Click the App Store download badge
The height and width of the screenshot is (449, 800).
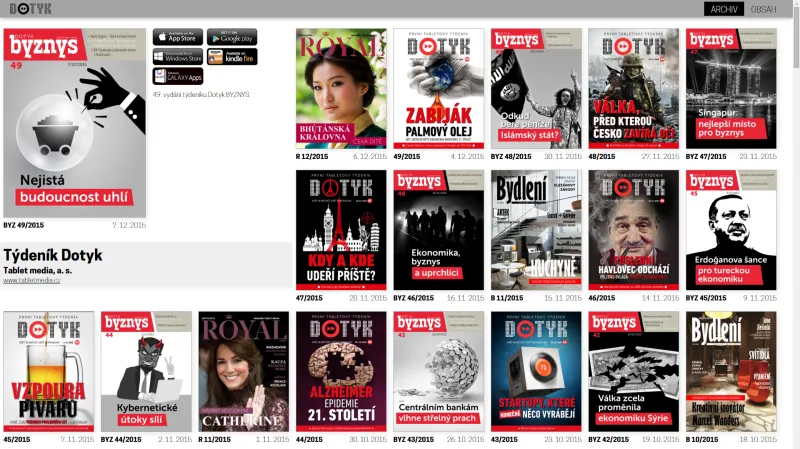(177, 37)
